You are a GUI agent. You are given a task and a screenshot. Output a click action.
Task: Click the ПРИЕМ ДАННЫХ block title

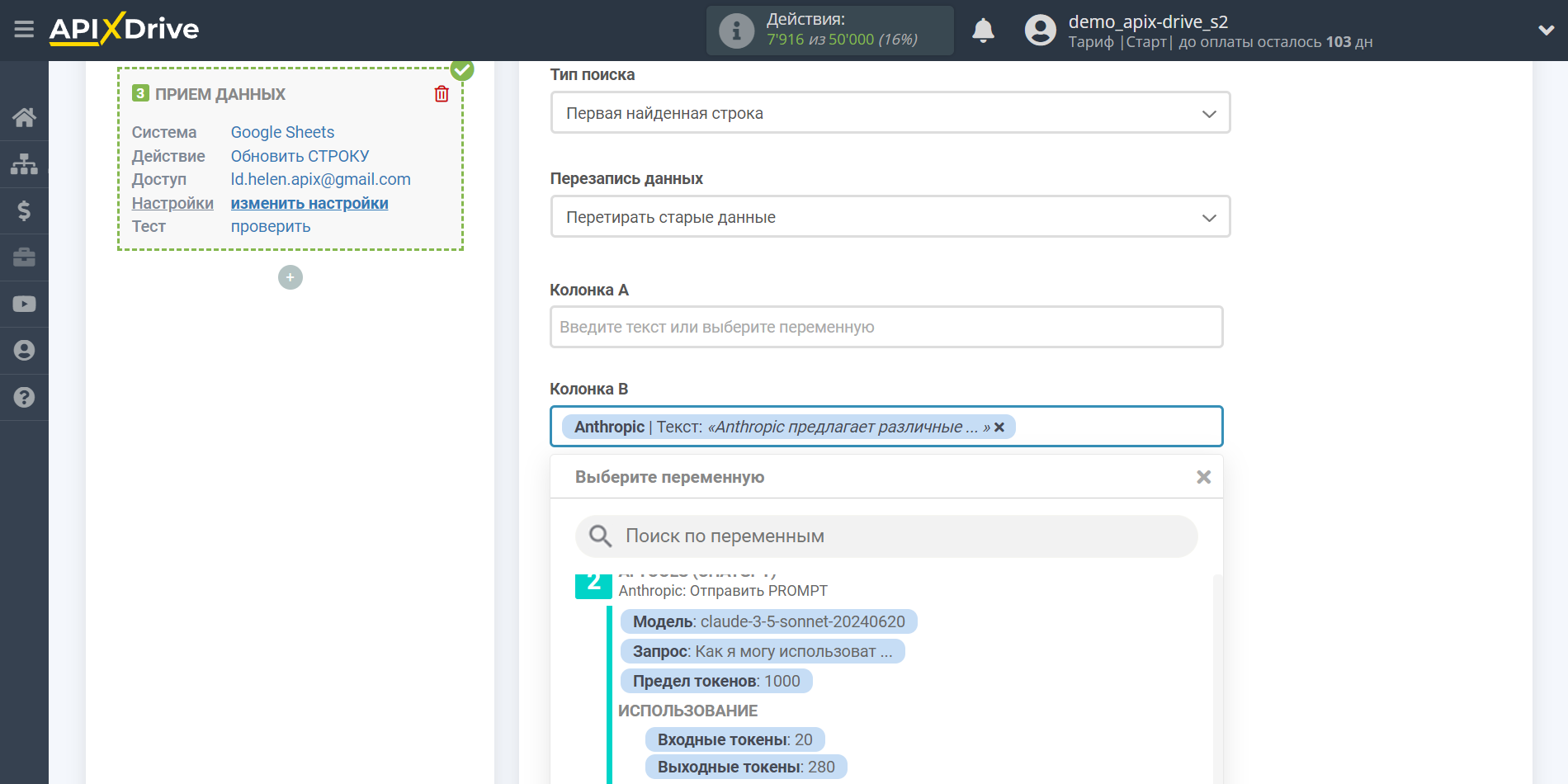pyautogui.click(x=220, y=94)
